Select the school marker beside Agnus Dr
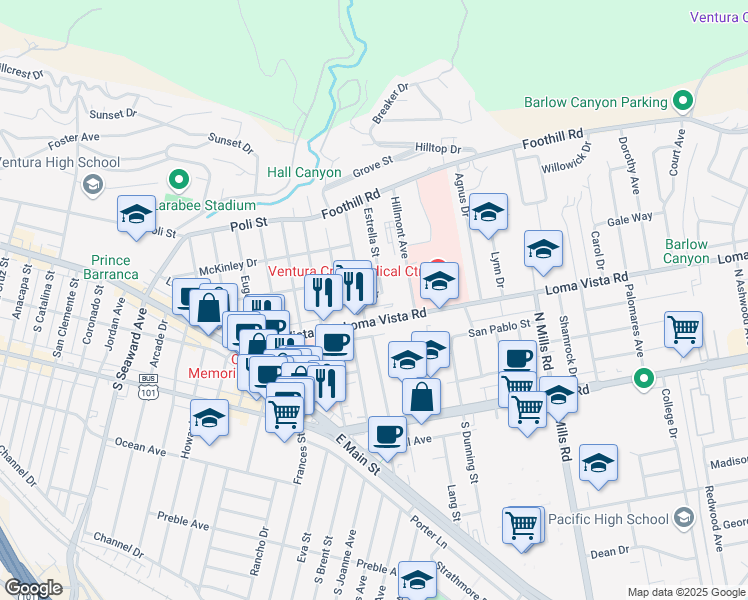Image resolution: width=748 pixels, height=600 pixels. [x=488, y=216]
